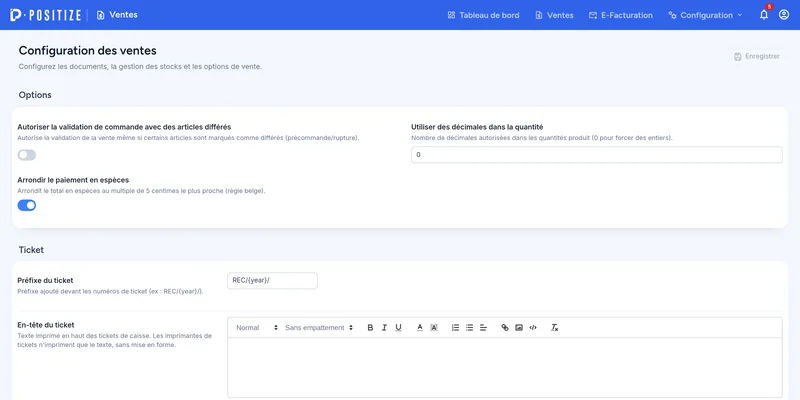Toggle underline formatting
This screenshot has width=800, height=400.
[x=398, y=328]
